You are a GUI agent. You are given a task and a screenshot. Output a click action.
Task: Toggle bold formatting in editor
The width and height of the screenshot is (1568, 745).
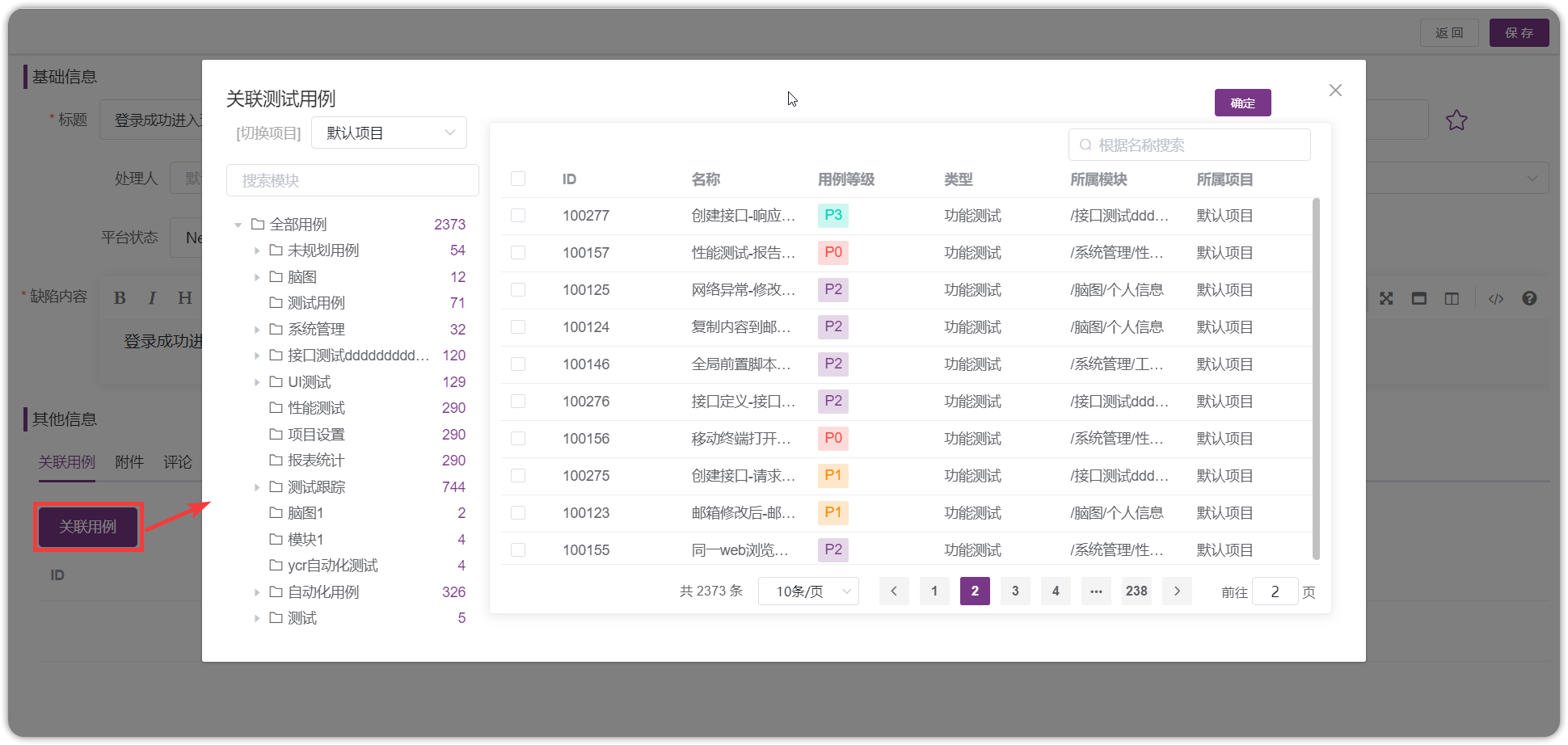(x=120, y=298)
